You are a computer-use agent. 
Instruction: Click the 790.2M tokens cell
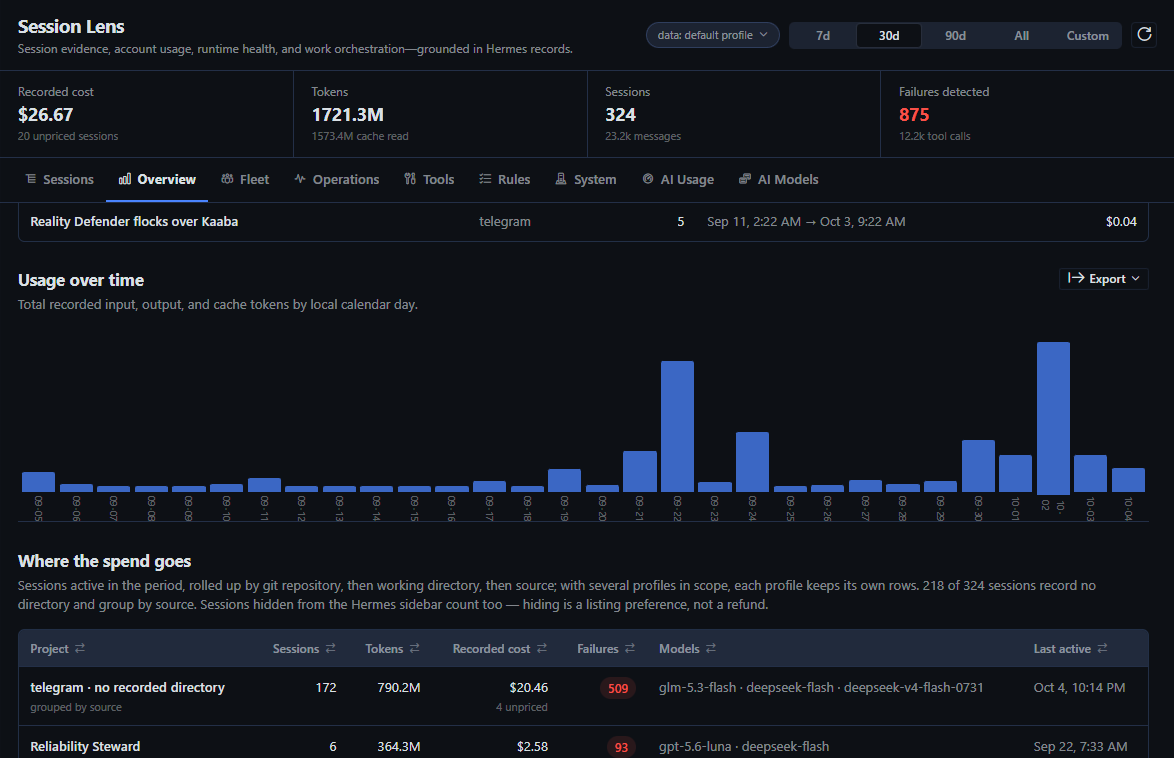(x=398, y=688)
